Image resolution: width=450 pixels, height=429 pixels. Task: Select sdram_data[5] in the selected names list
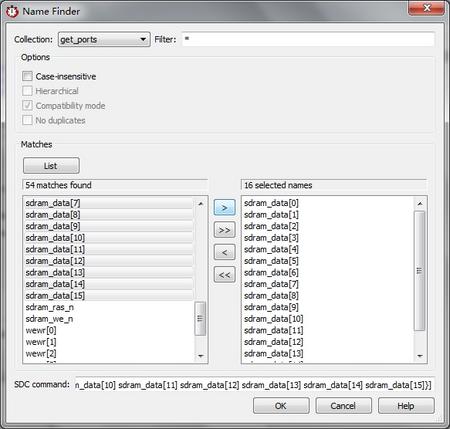point(271,261)
